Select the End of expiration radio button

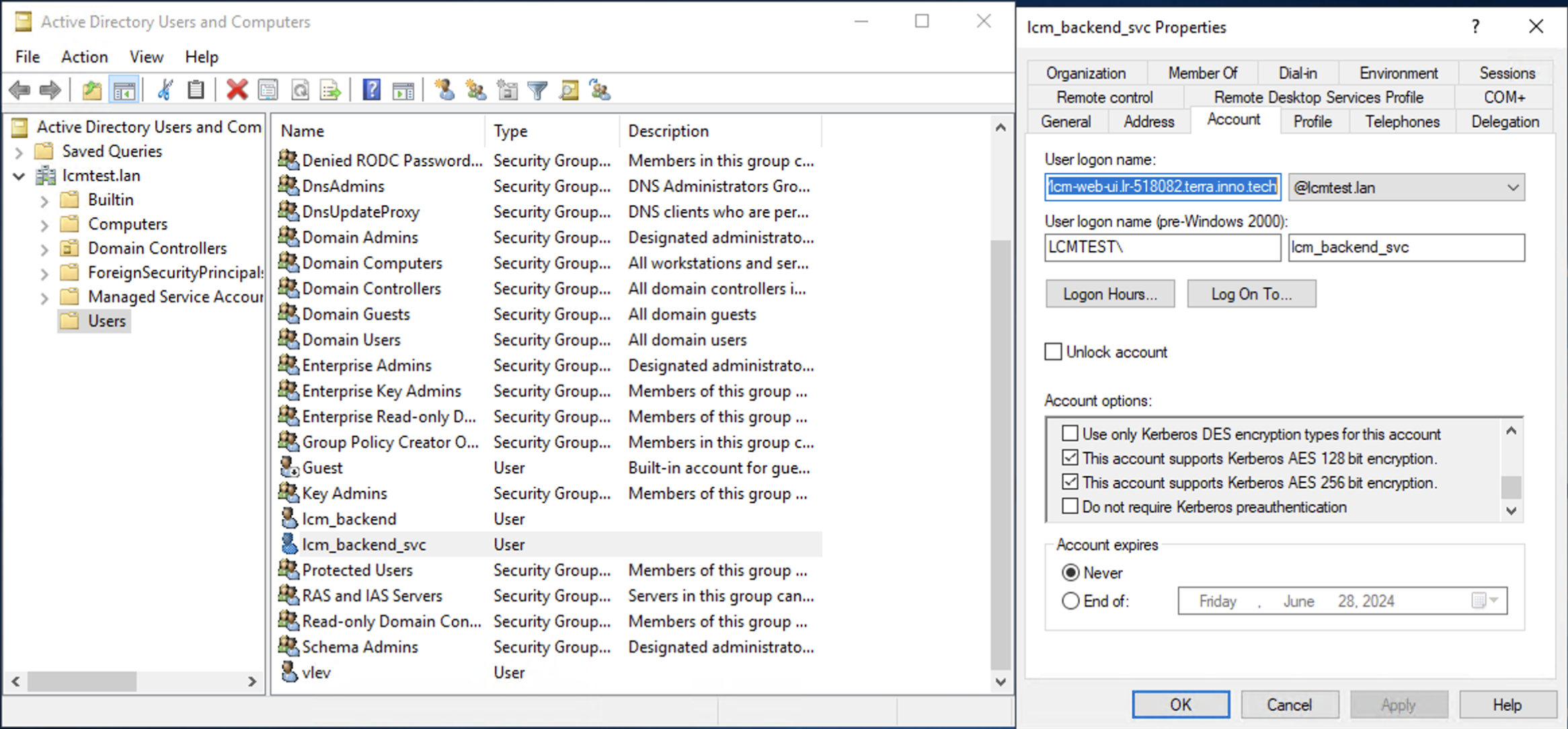pyautogui.click(x=1070, y=601)
